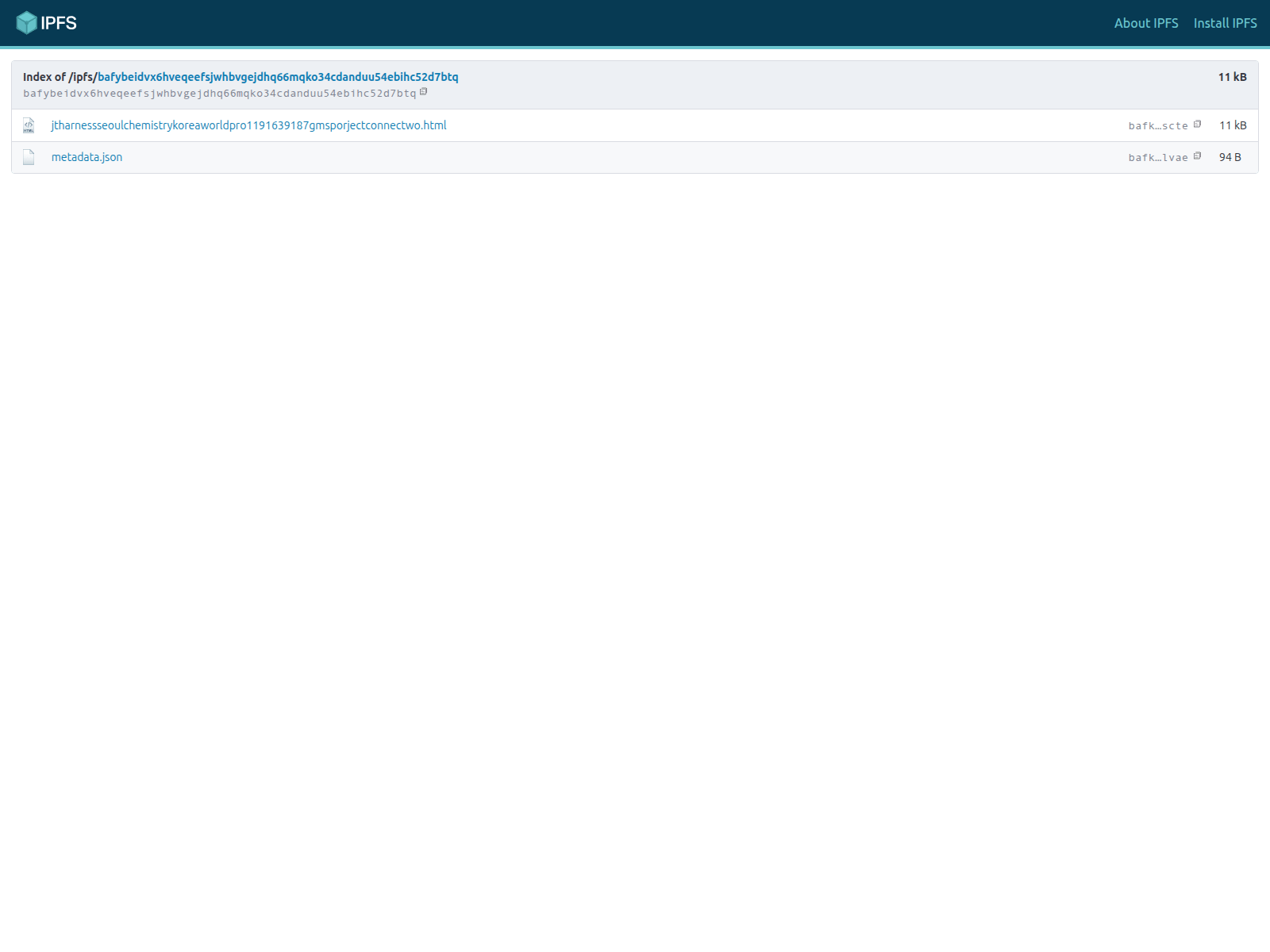The height and width of the screenshot is (952, 1270).
Task: Click the bafk…scte short CID
Action: [x=1158, y=125]
